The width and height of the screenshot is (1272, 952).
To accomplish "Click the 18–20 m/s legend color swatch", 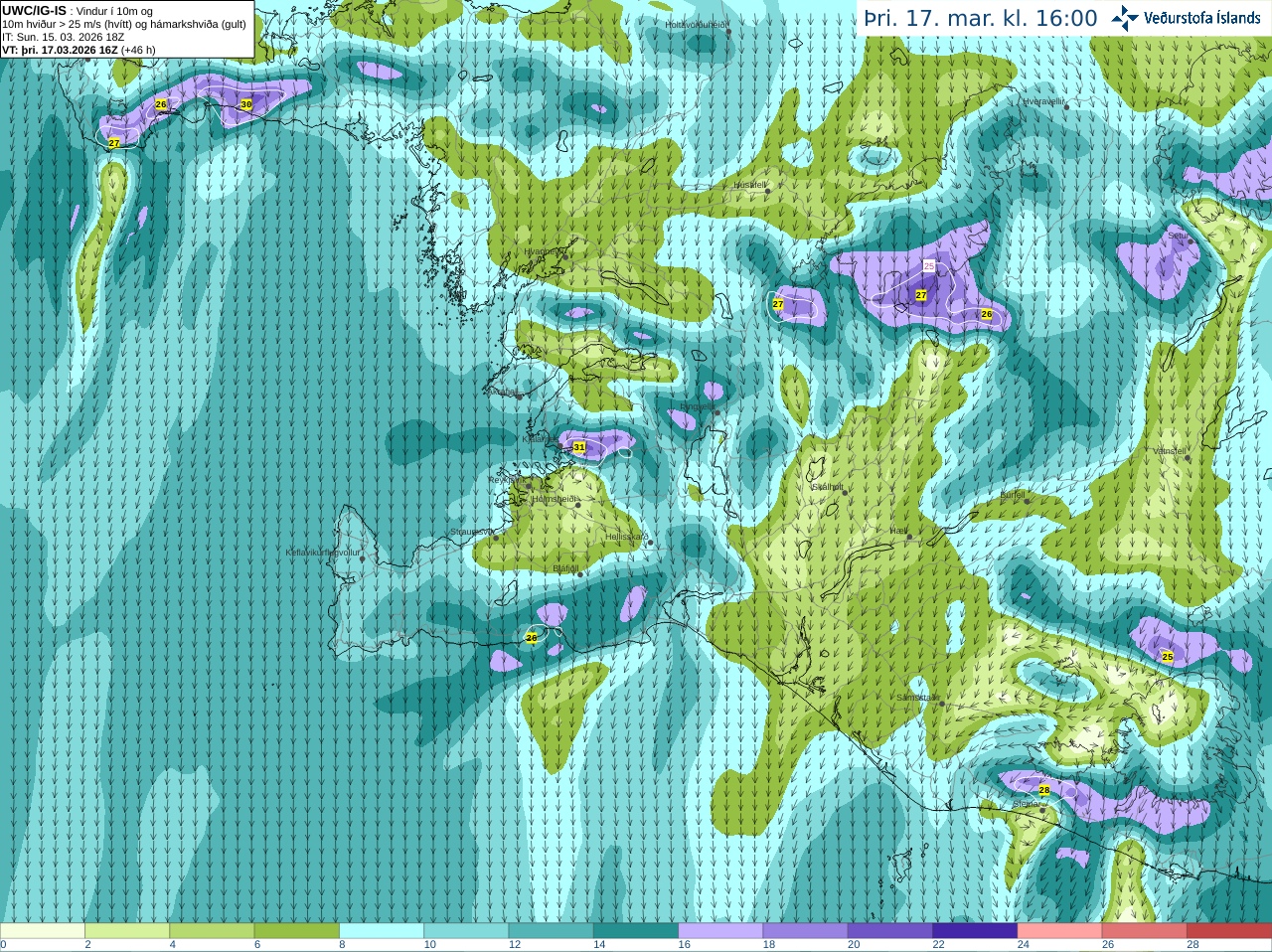I will (806, 931).
